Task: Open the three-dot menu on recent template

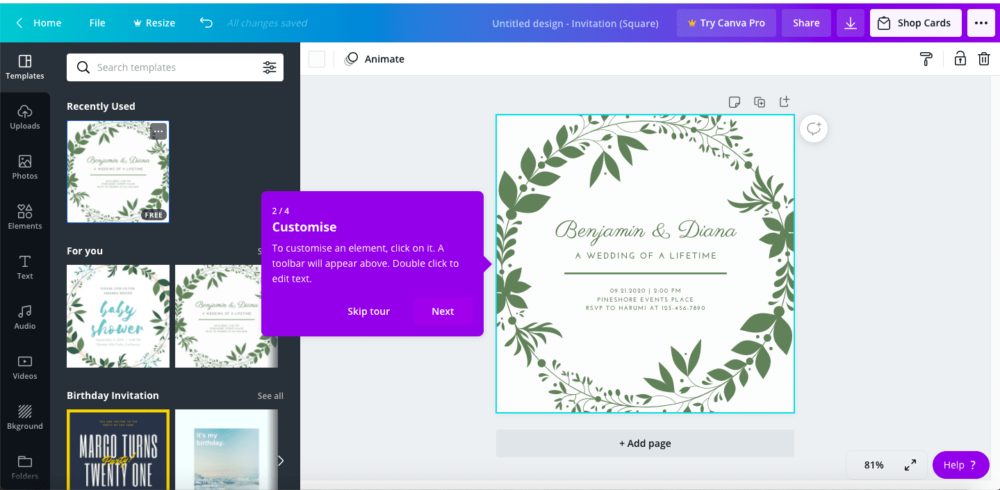Action: [x=158, y=132]
